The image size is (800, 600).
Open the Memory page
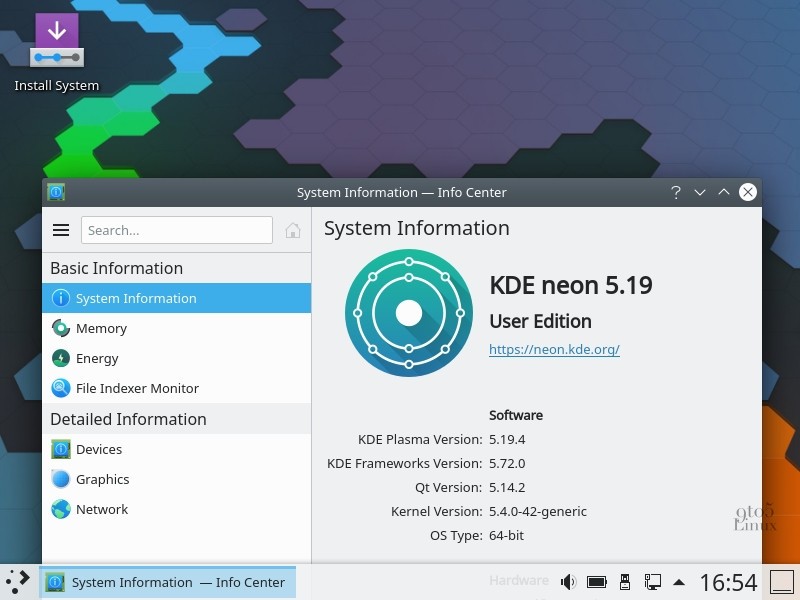click(x=177, y=328)
